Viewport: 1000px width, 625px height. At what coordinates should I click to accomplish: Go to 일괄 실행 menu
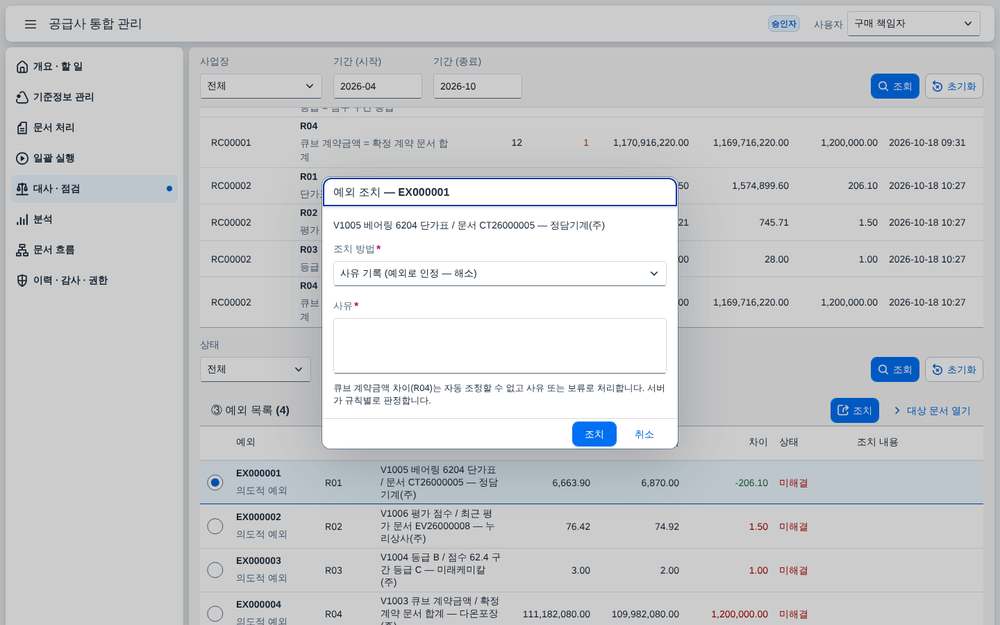[93, 158]
